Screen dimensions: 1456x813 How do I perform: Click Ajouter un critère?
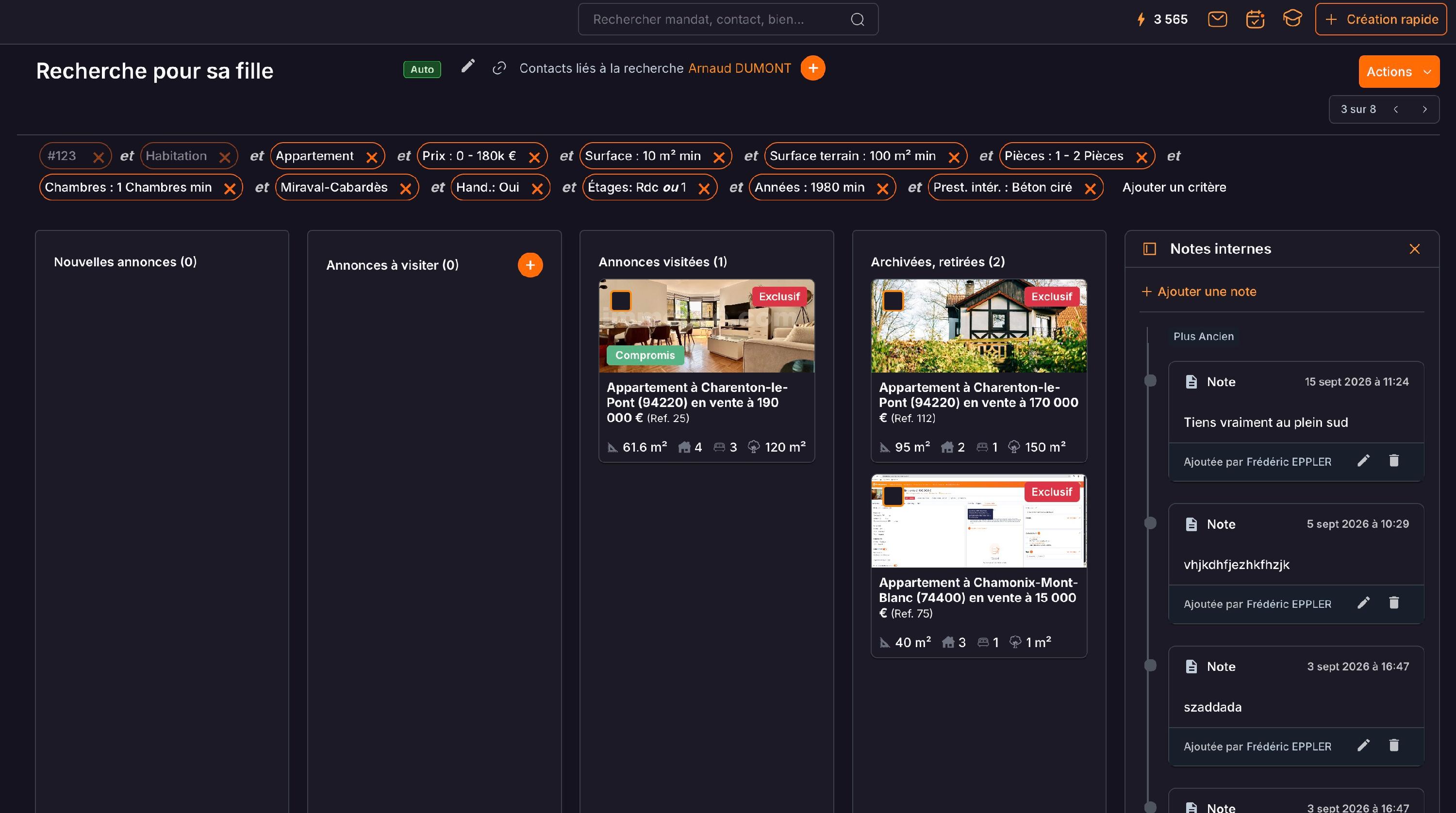[x=1174, y=188]
